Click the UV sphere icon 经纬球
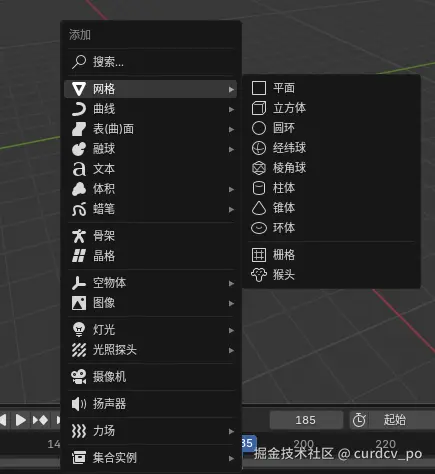 pos(259,148)
